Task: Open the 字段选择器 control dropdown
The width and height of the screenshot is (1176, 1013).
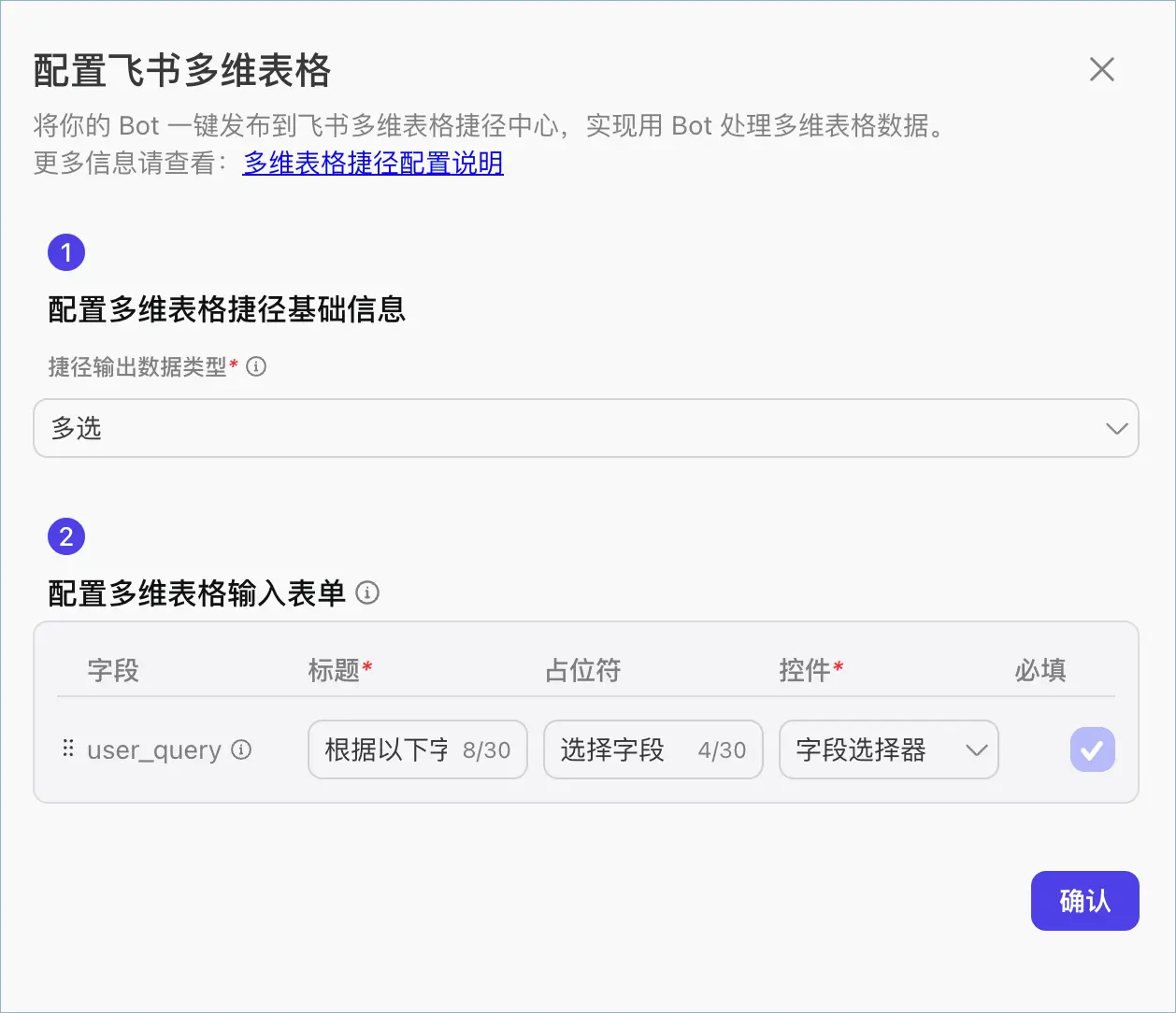Action: tap(889, 749)
